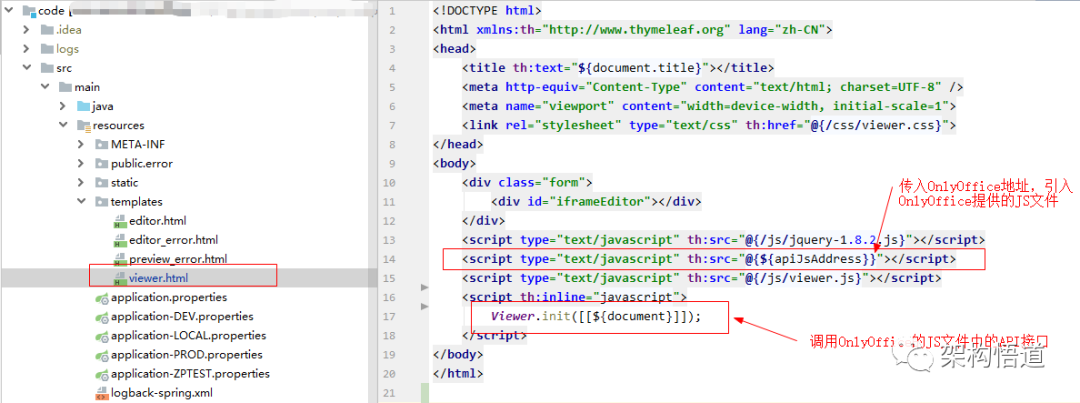Image resolution: width=1080 pixels, height=403 pixels.
Task: Select preview_error.html in the project tree
Action: 178,259
